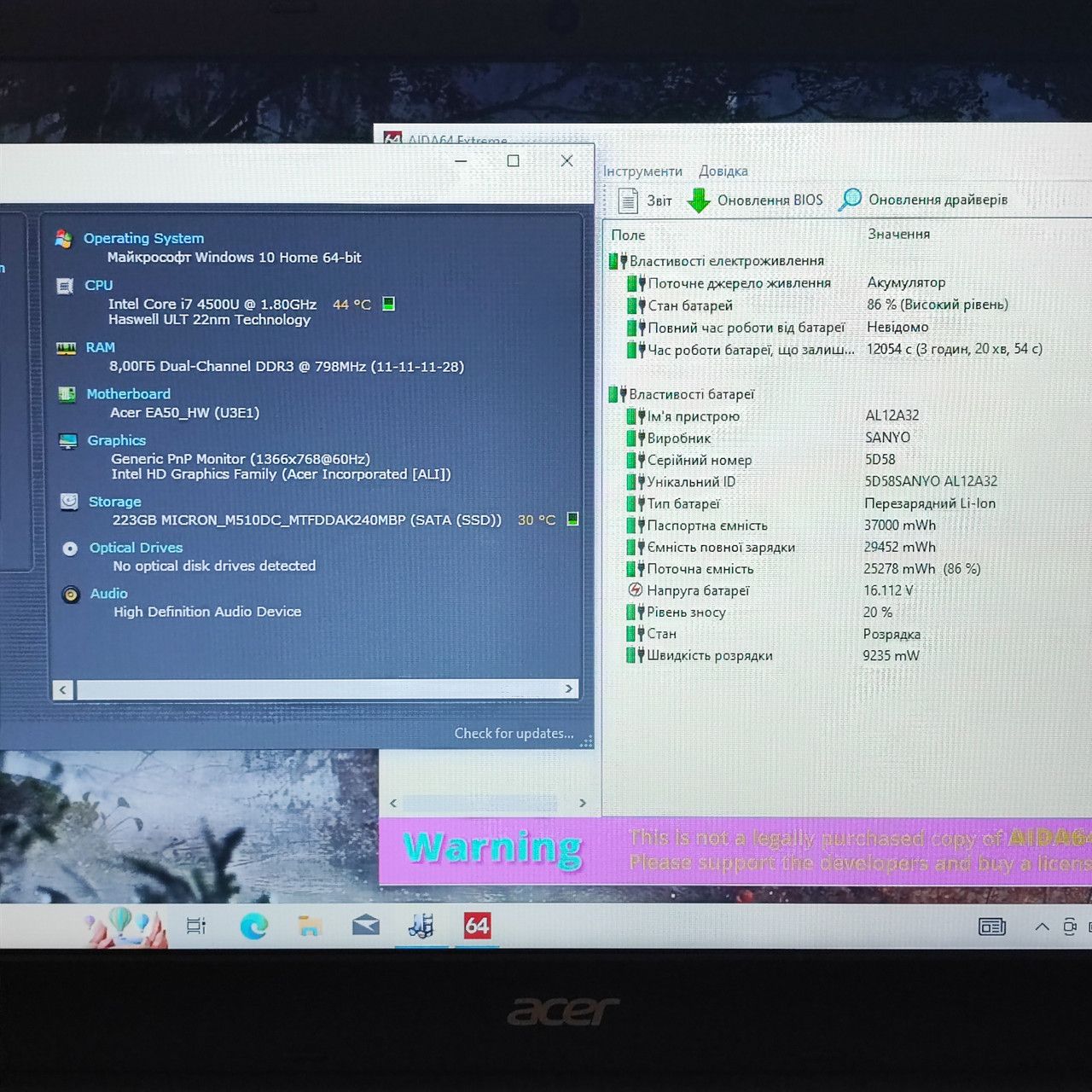Screen dimensions: 1092x1092
Task: Click the Speccy horizontal scrollbar left arrow
Action: (63, 689)
